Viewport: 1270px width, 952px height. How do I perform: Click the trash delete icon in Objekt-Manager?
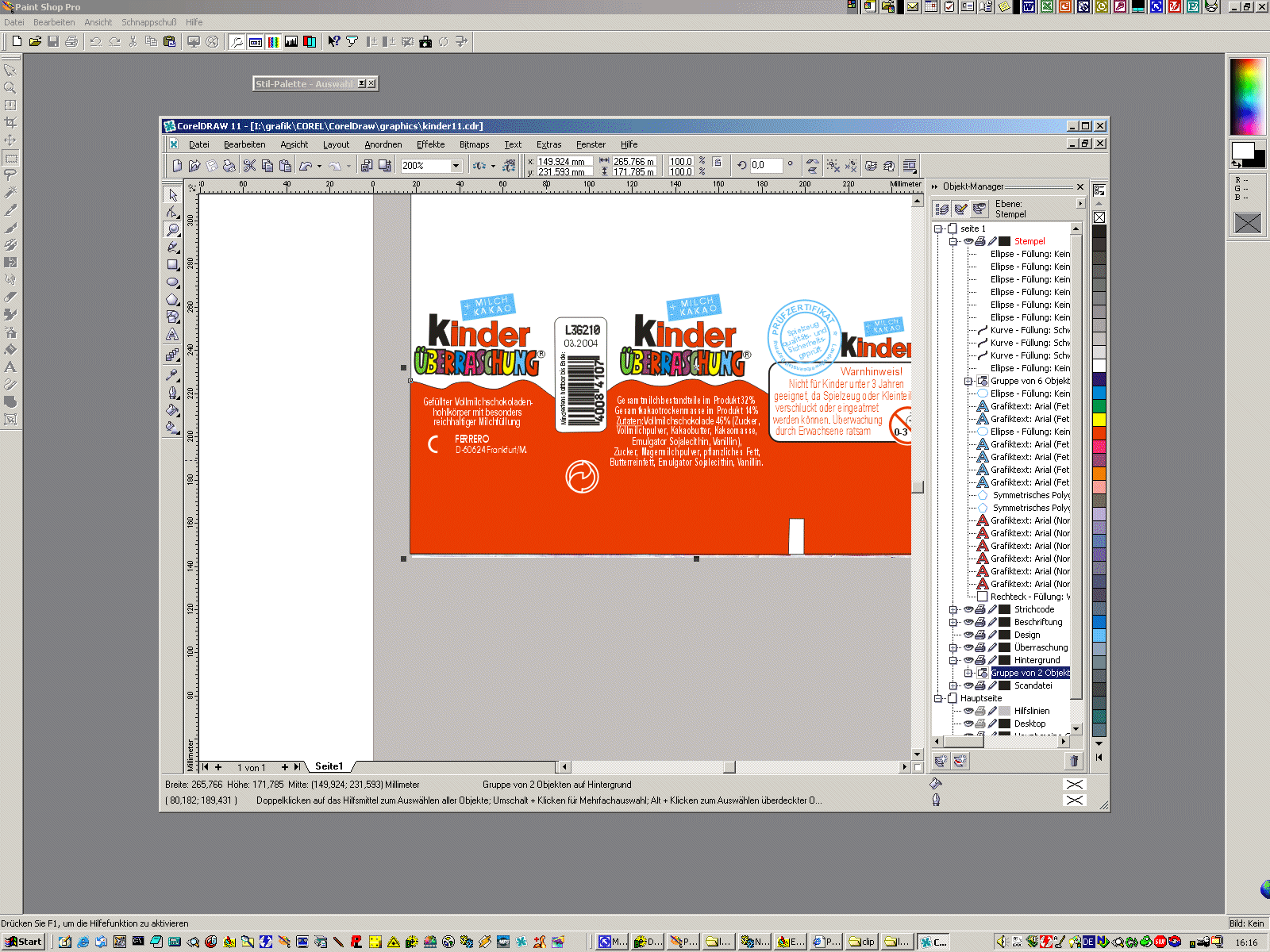(1073, 761)
